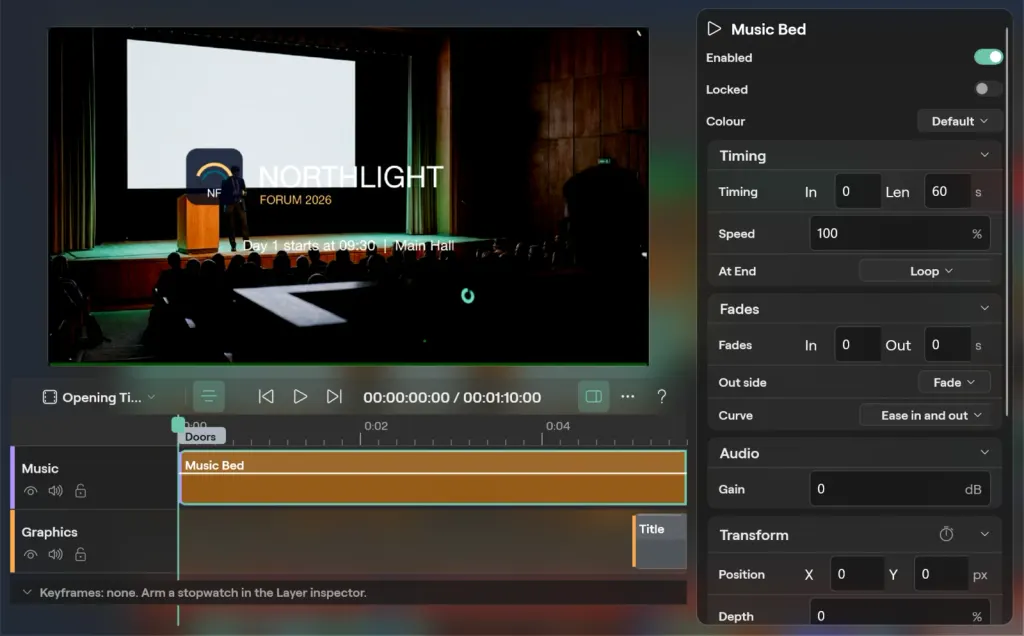Click the Gain dB field

coord(899,489)
